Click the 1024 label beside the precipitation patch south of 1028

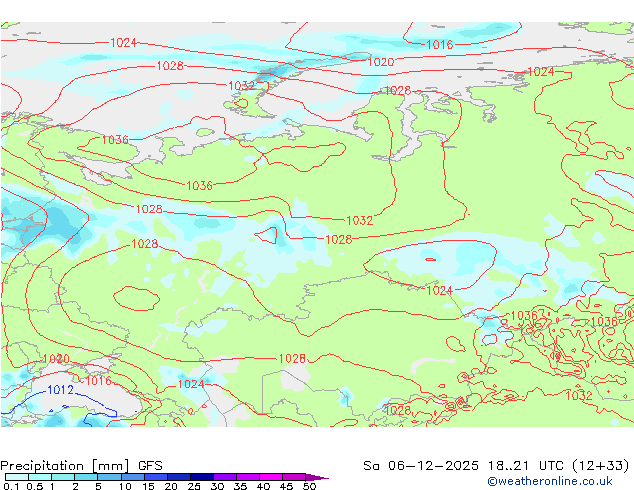click(191, 384)
